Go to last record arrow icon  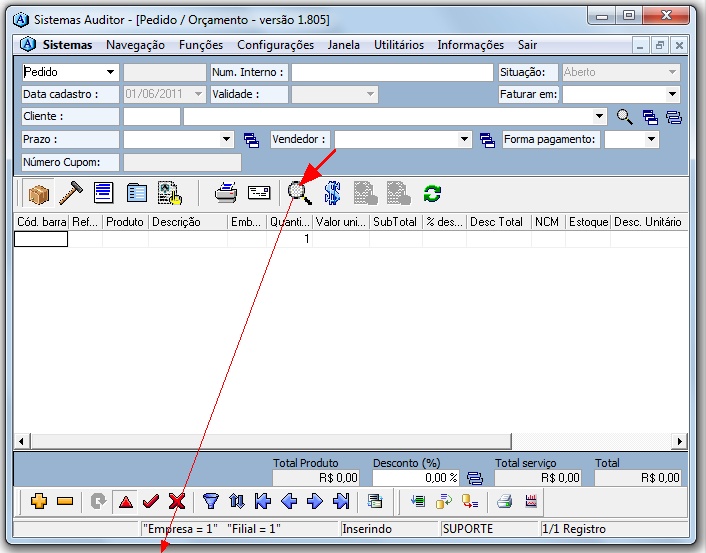pos(341,501)
